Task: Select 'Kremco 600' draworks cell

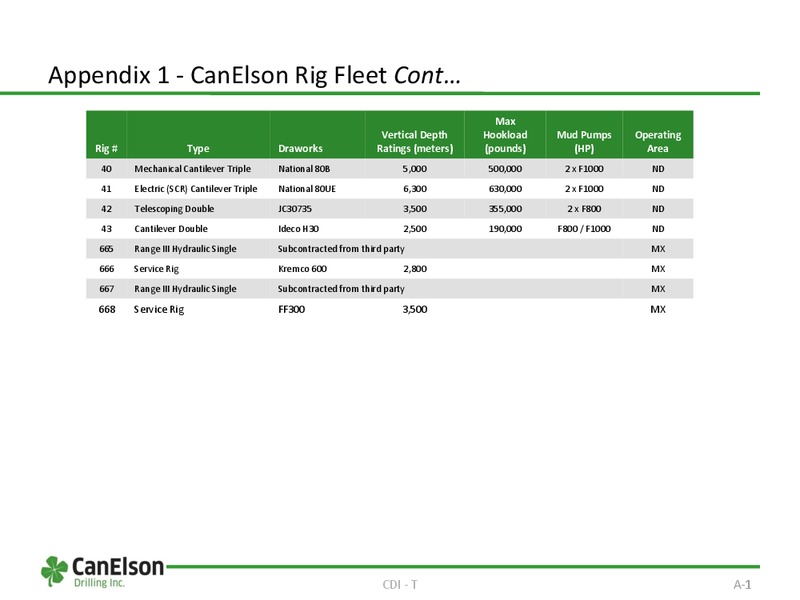Action: click(303, 268)
